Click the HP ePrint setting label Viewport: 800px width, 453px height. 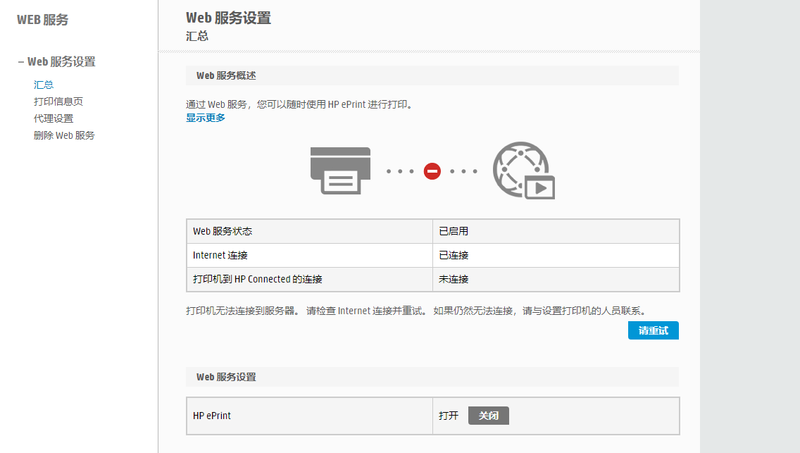(213, 415)
